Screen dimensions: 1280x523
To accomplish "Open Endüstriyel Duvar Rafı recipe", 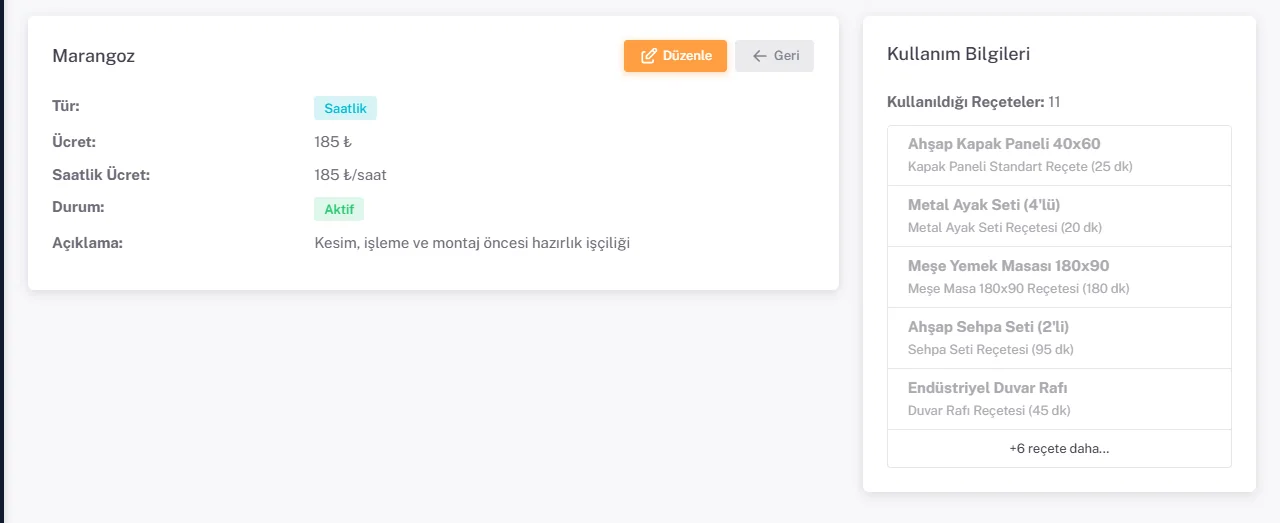I will [x=1059, y=399].
